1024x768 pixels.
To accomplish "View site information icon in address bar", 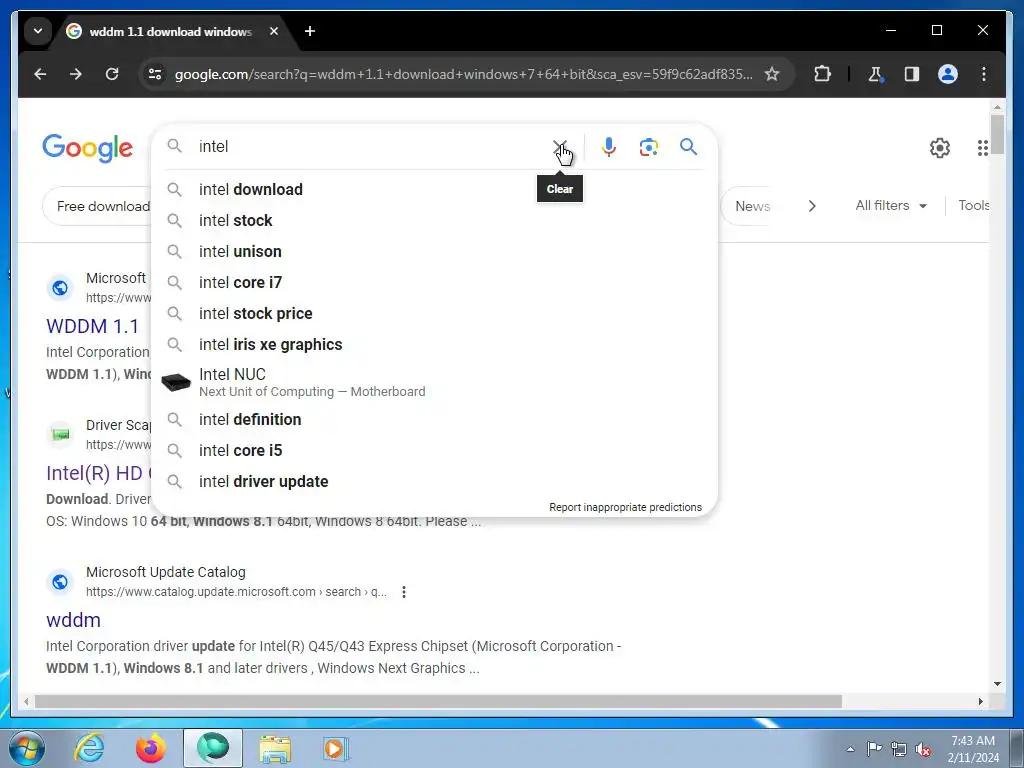I will [x=155, y=74].
